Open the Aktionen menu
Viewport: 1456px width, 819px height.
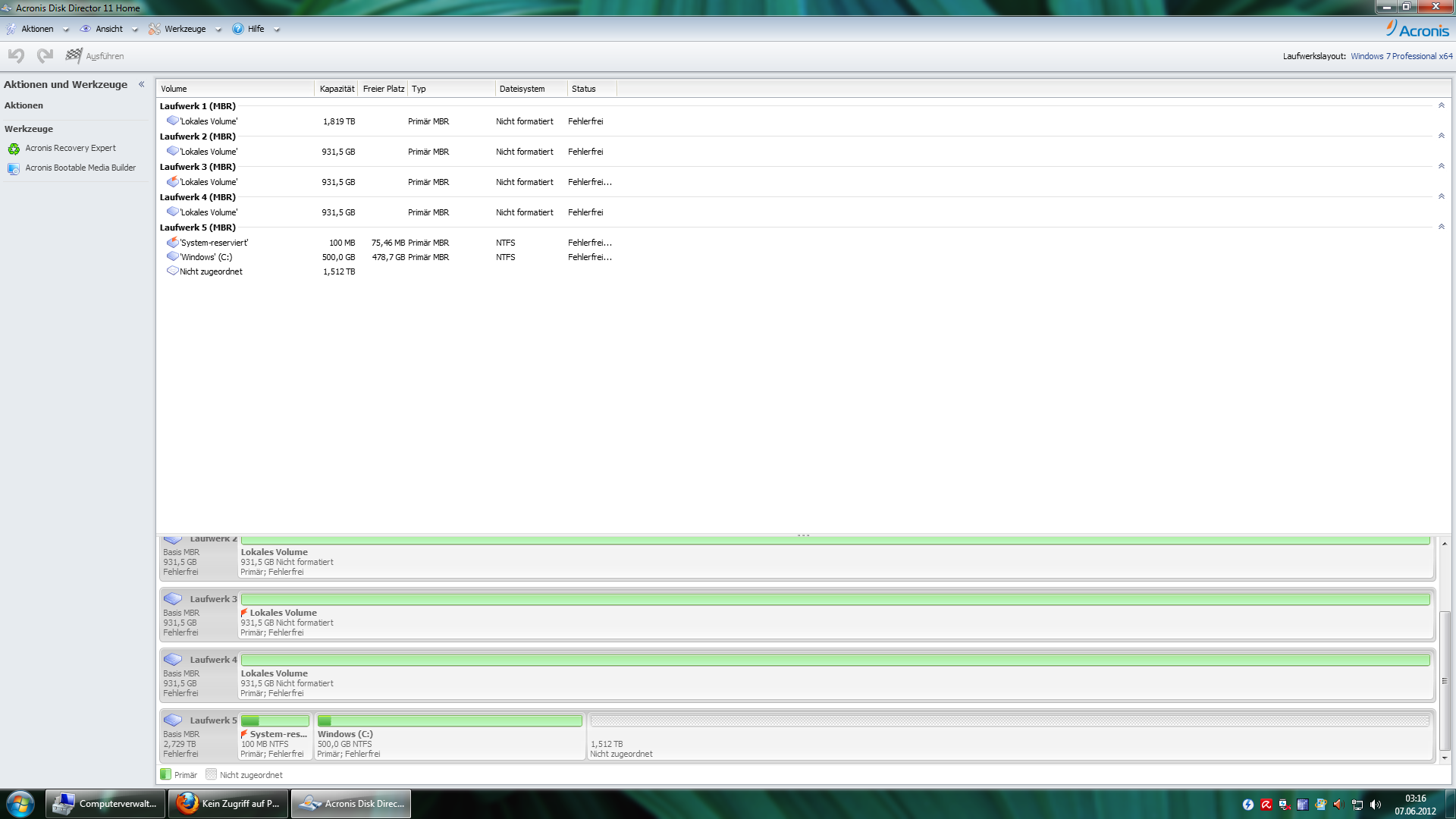[37, 29]
